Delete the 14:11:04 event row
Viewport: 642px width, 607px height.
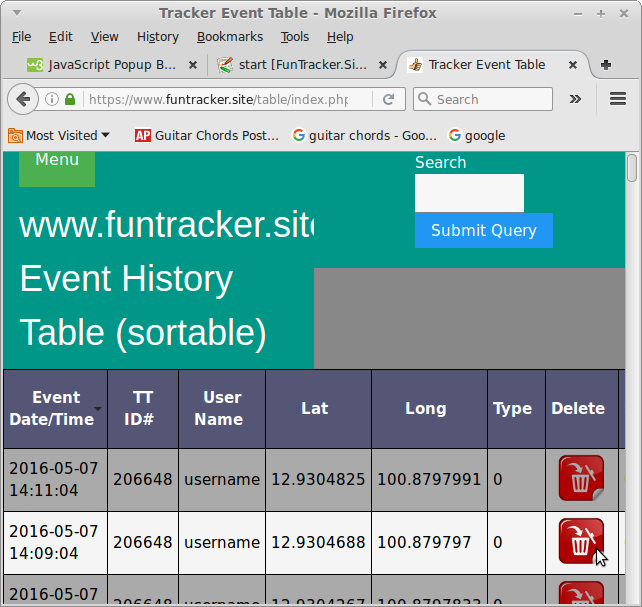[x=580, y=479]
